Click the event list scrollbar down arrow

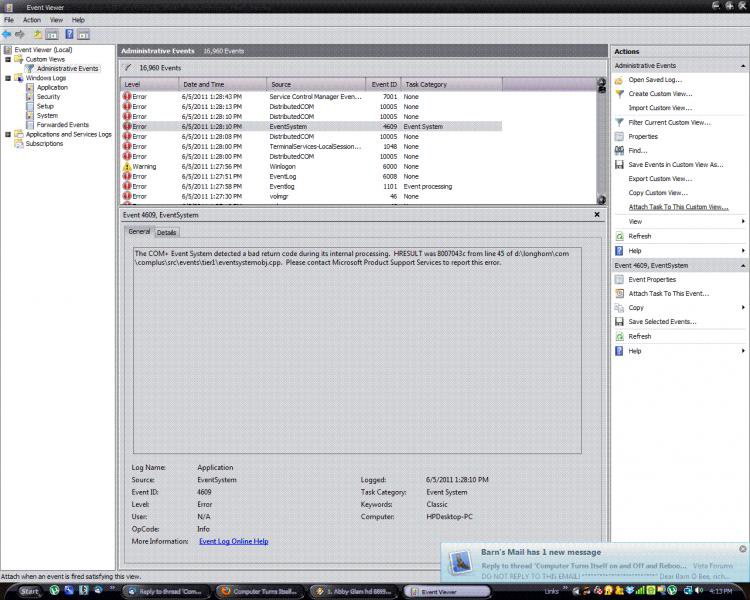tap(602, 200)
